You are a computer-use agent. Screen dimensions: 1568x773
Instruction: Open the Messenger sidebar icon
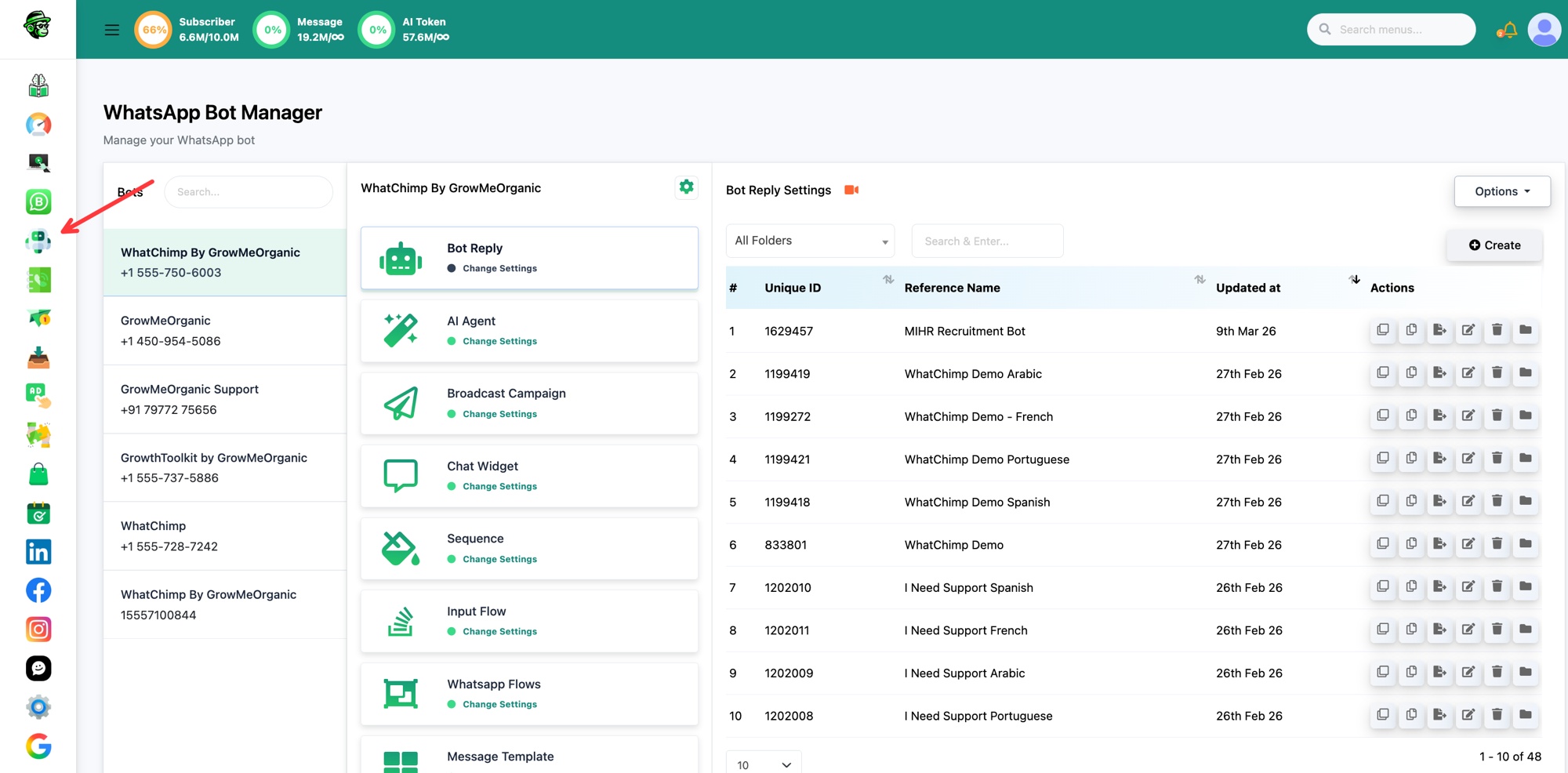38,668
